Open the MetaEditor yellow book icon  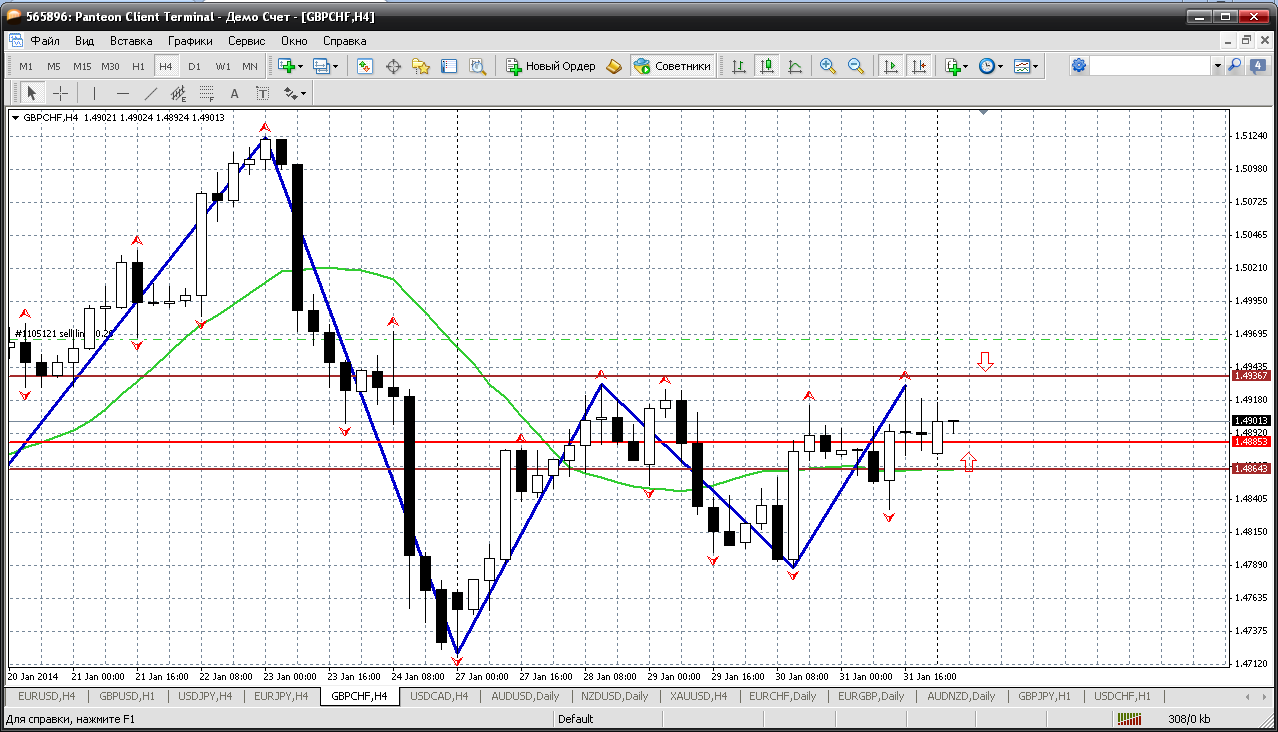(614, 66)
